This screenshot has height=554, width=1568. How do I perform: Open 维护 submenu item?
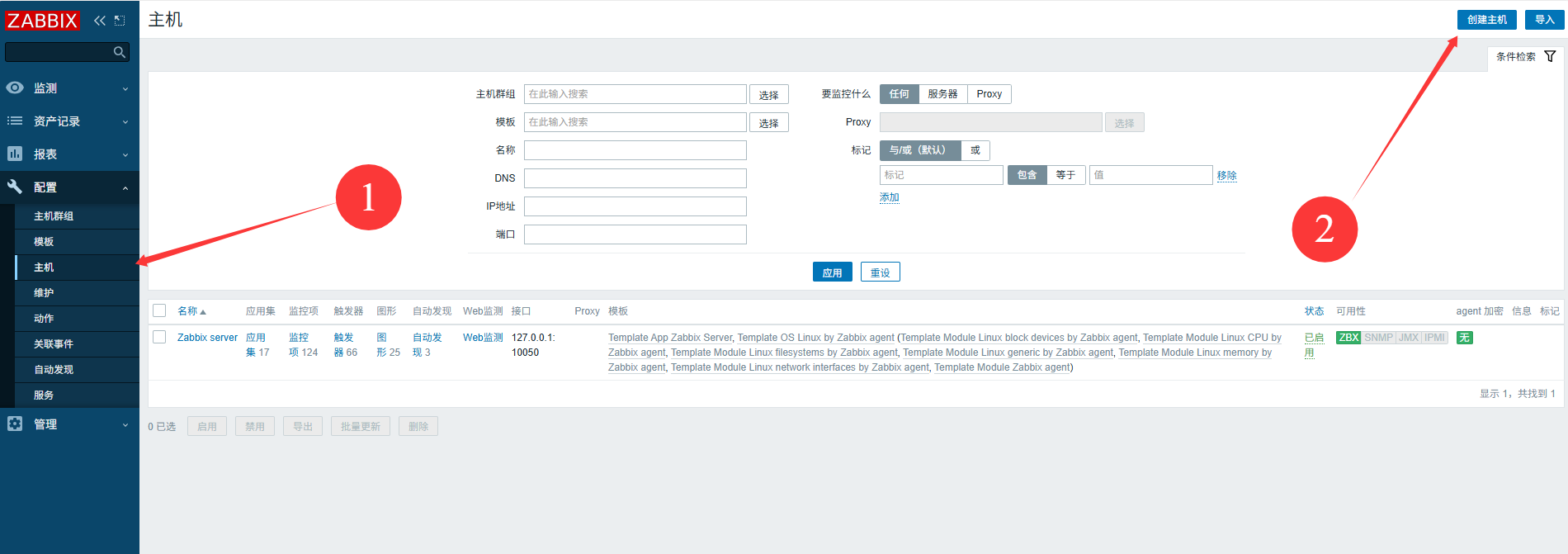pyautogui.click(x=77, y=293)
